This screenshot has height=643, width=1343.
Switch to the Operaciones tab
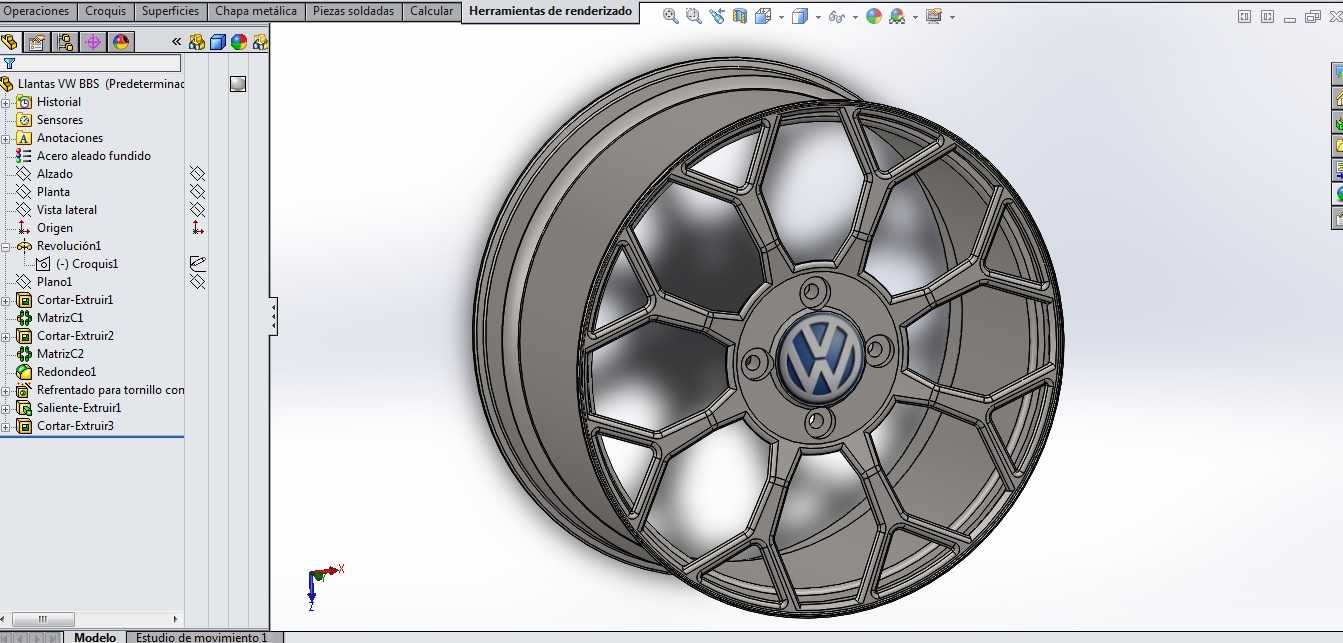[38, 11]
